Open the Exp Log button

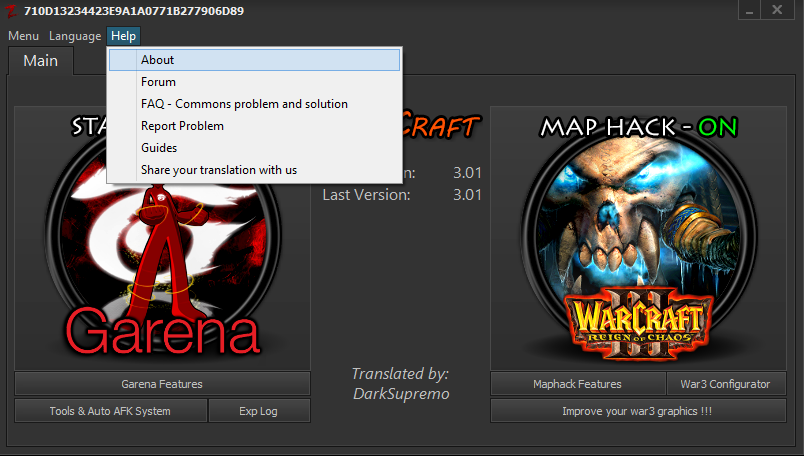259,411
